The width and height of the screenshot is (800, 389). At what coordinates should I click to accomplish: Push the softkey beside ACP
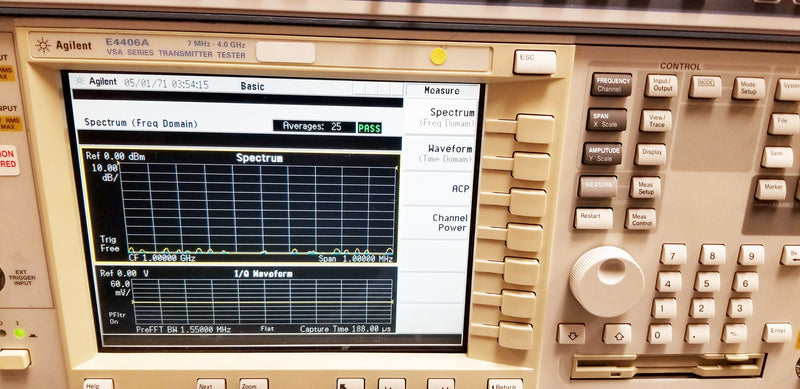coord(528,202)
